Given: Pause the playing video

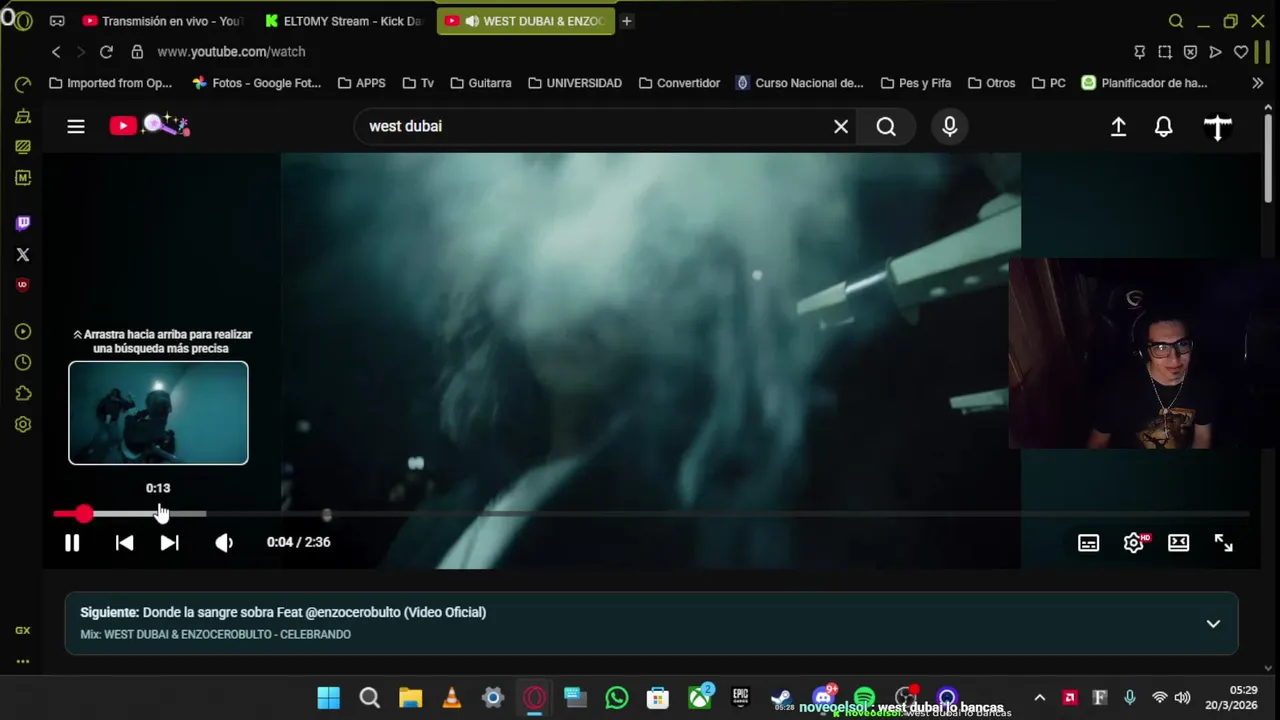Looking at the screenshot, I should 72,542.
